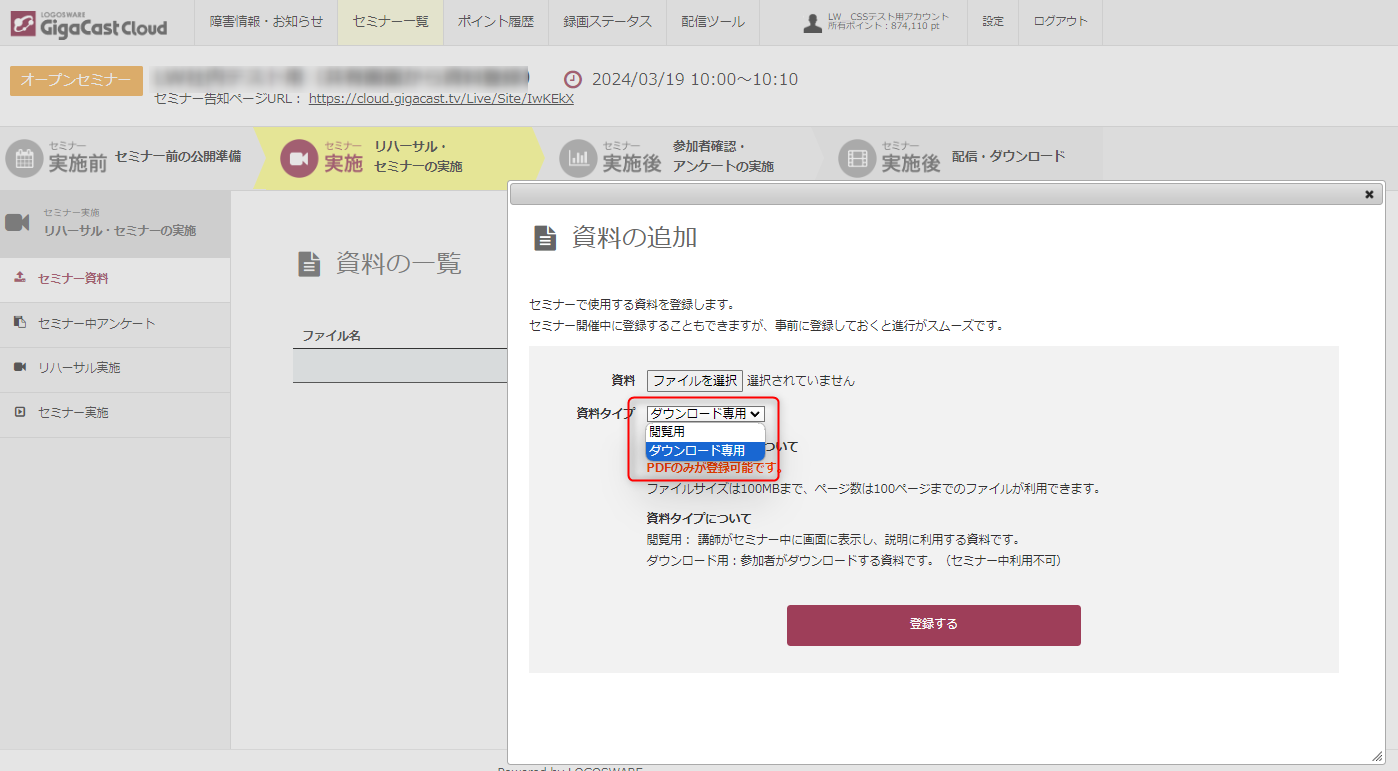The width and height of the screenshot is (1398, 771).
Task: Open the seminar announcement page URL
Action: point(441,99)
